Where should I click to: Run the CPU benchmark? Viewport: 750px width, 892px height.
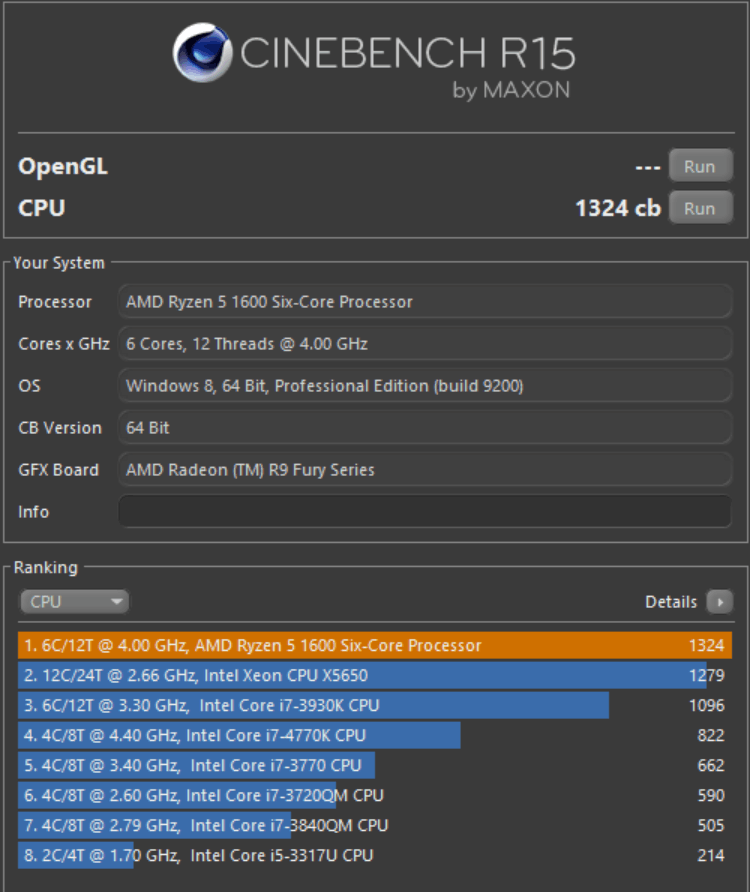pyautogui.click(x=700, y=208)
